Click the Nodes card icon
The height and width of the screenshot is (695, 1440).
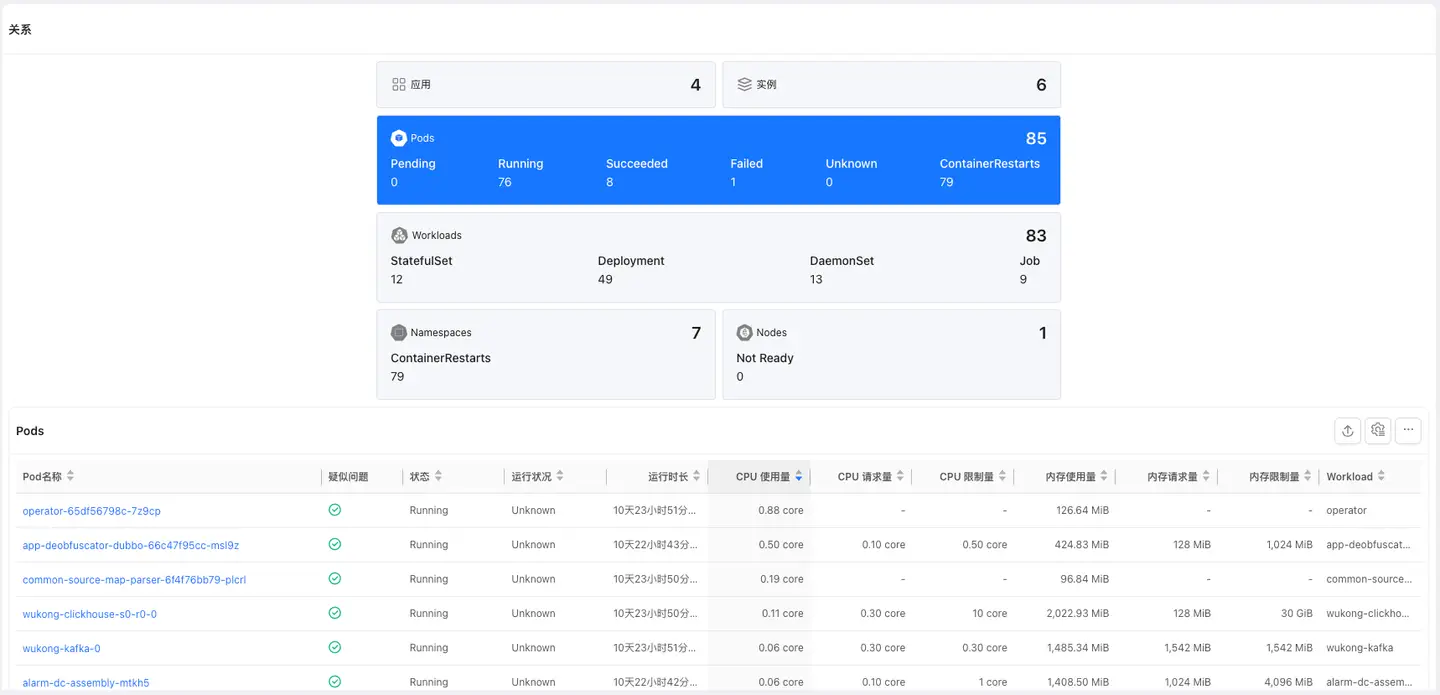click(x=744, y=332)
